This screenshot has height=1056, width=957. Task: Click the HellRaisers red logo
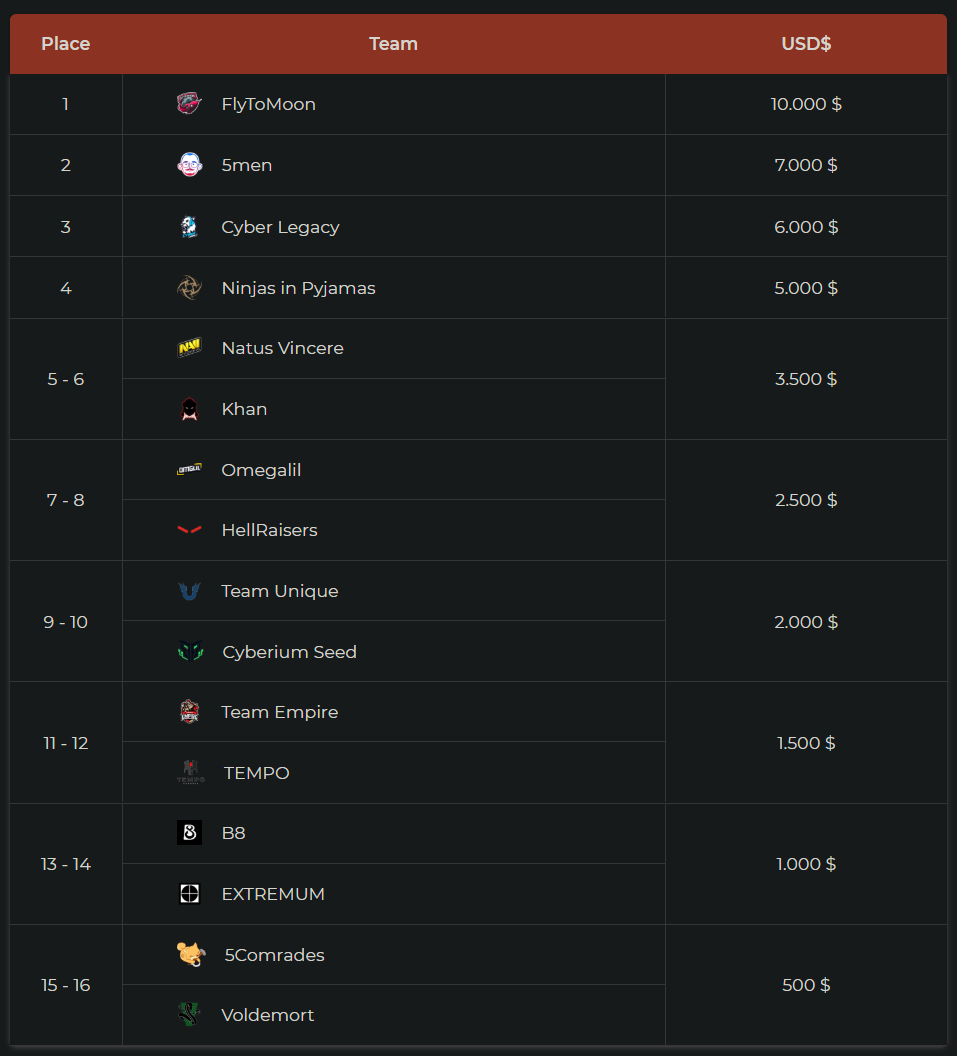click(189, 530)
